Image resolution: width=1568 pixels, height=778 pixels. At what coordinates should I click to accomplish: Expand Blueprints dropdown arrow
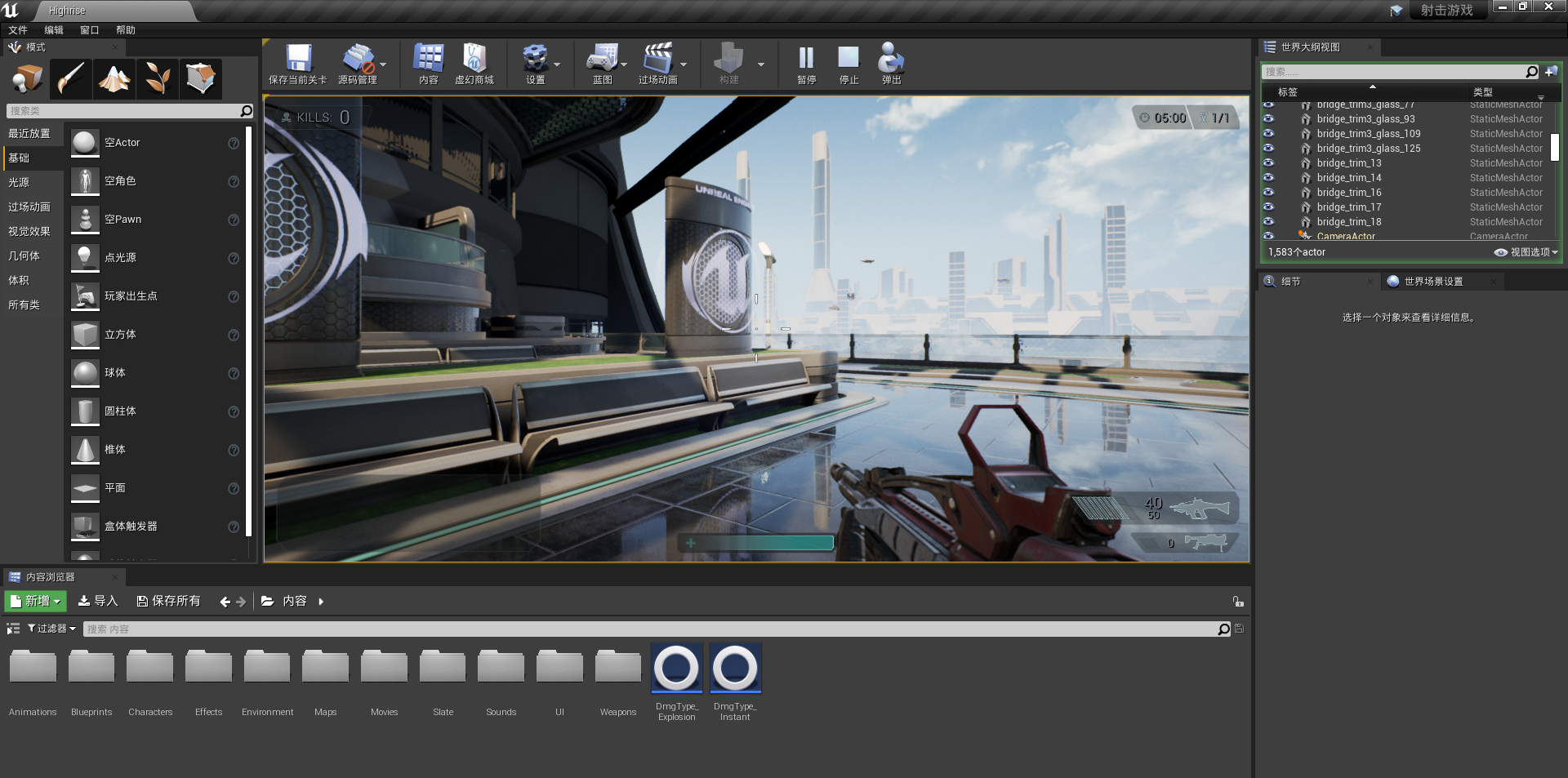pos(624,64)
